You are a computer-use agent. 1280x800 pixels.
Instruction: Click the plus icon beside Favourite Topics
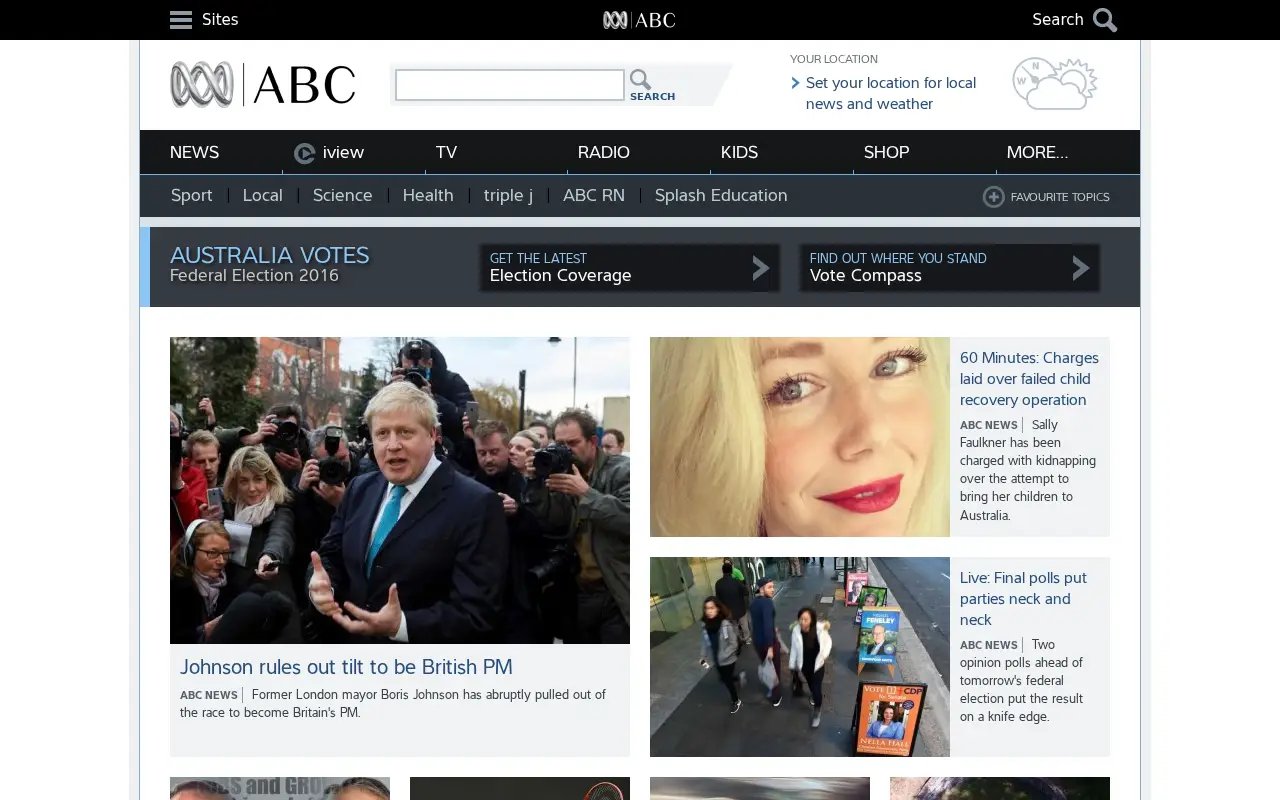tap(993, 197)
